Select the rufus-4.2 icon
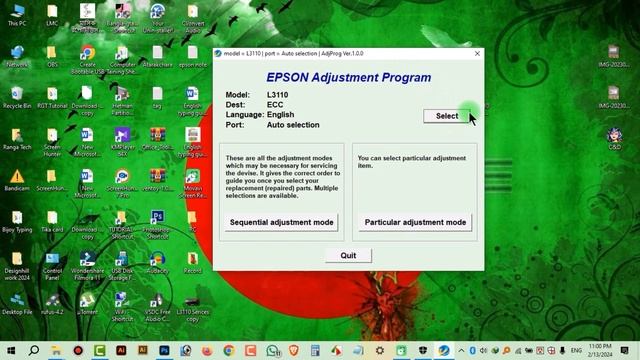Image resolution: width=640 pixels, height=360 pixels. pyautogui.click(x=52, y=304)
